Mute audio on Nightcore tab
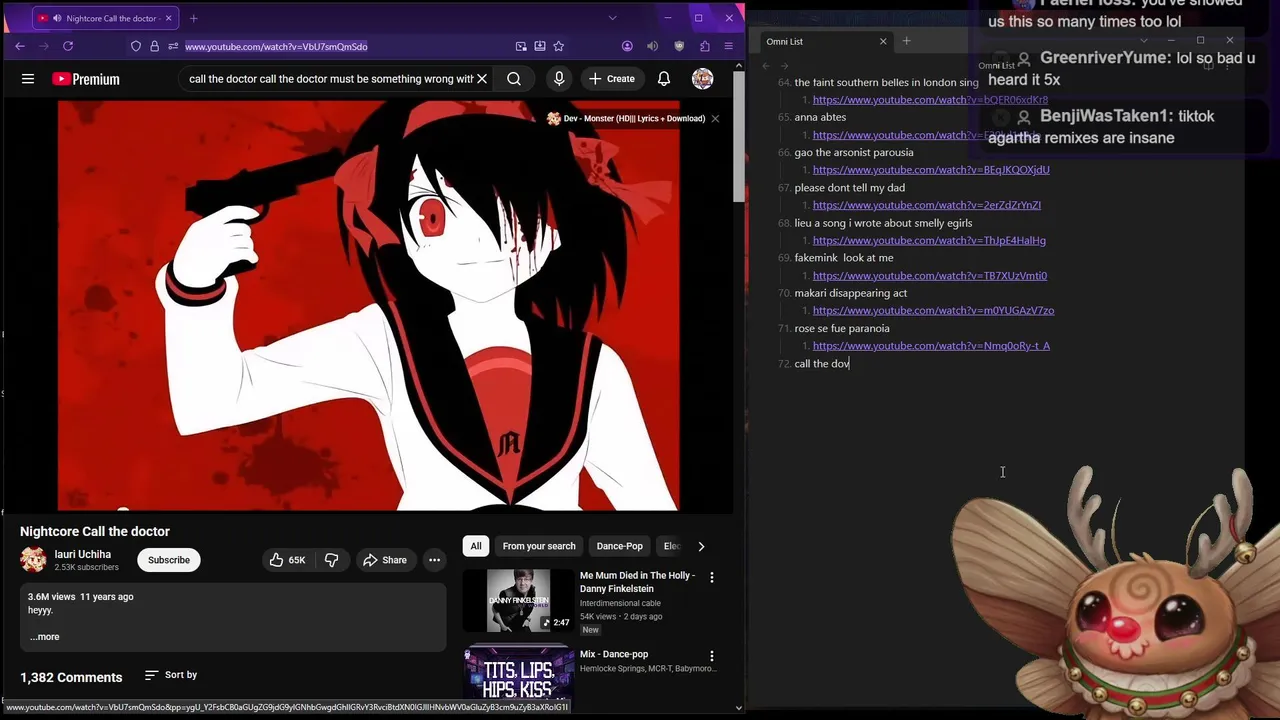 [57, 18]
